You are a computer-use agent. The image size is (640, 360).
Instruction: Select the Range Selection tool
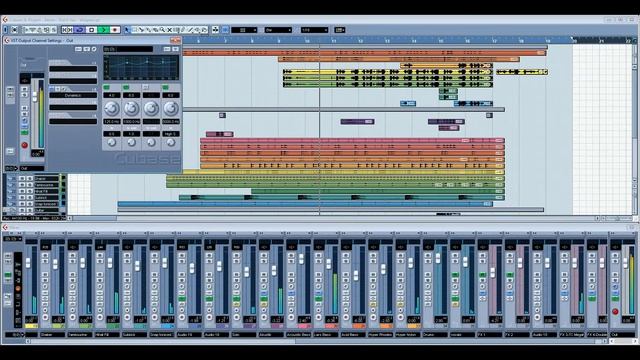(x=134, y=30)
